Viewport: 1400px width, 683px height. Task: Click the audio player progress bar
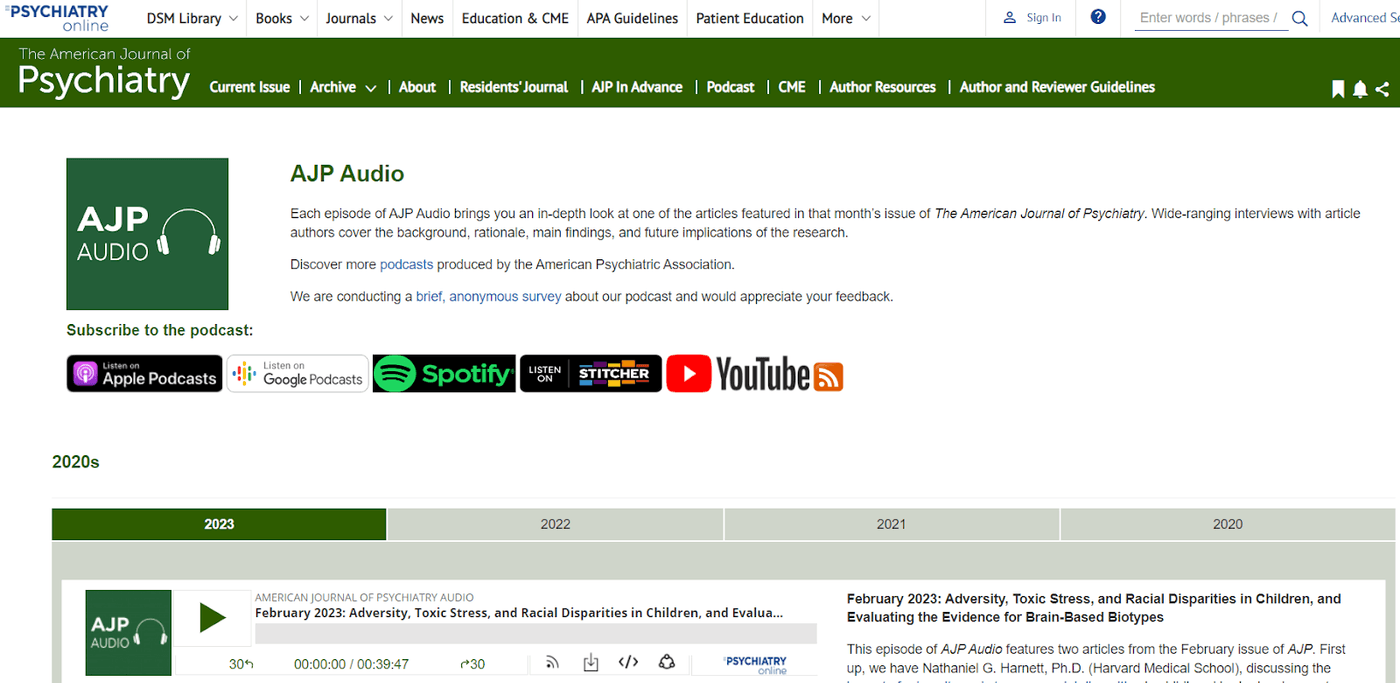[536, 634]
